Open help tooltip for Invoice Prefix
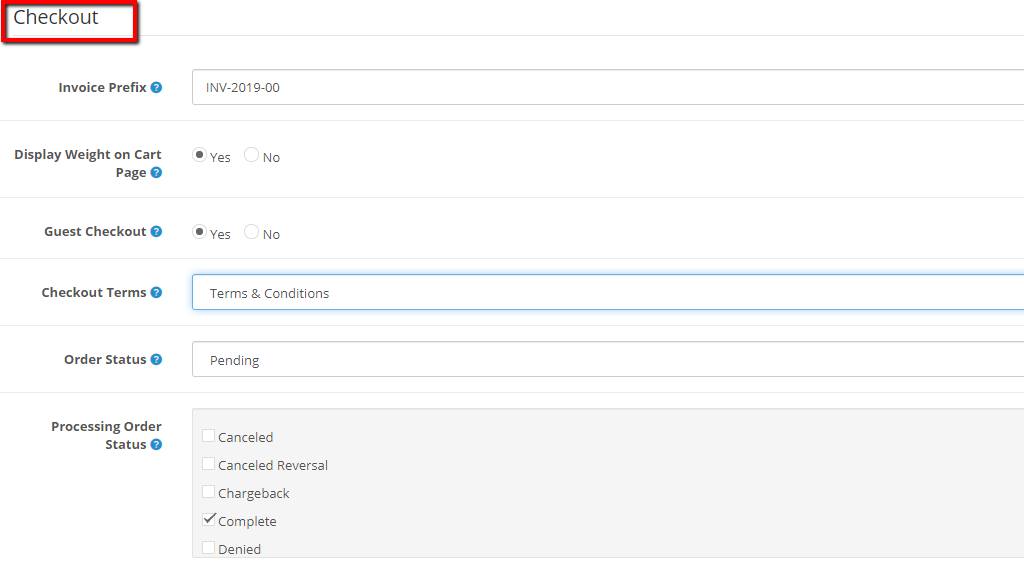The height and width of the screenshot is (576, 1024). point(156,88)
